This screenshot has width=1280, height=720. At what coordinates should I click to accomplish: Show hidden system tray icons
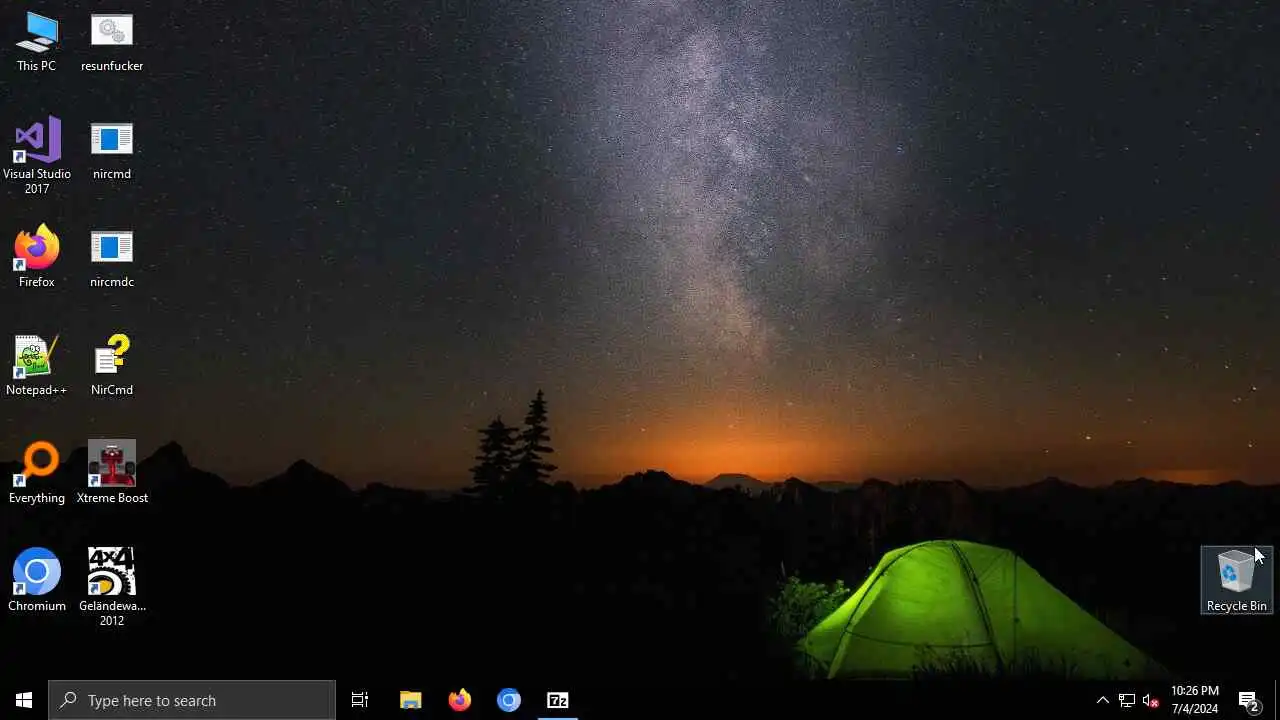click(x=1103, y=700)
